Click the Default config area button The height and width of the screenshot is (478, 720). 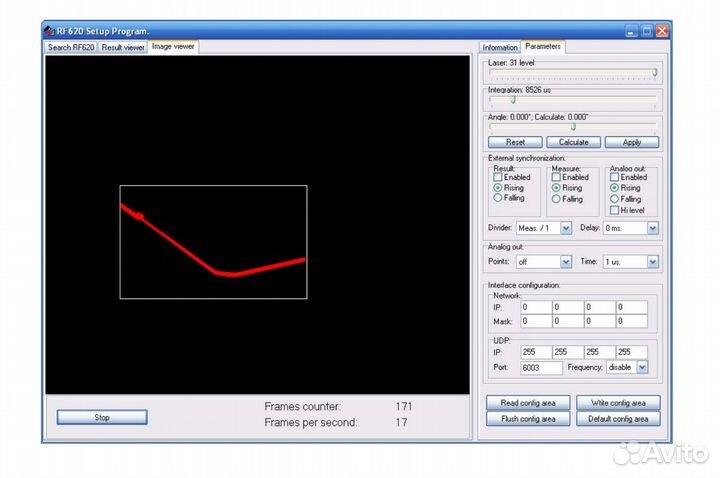[x=618, y=419]
